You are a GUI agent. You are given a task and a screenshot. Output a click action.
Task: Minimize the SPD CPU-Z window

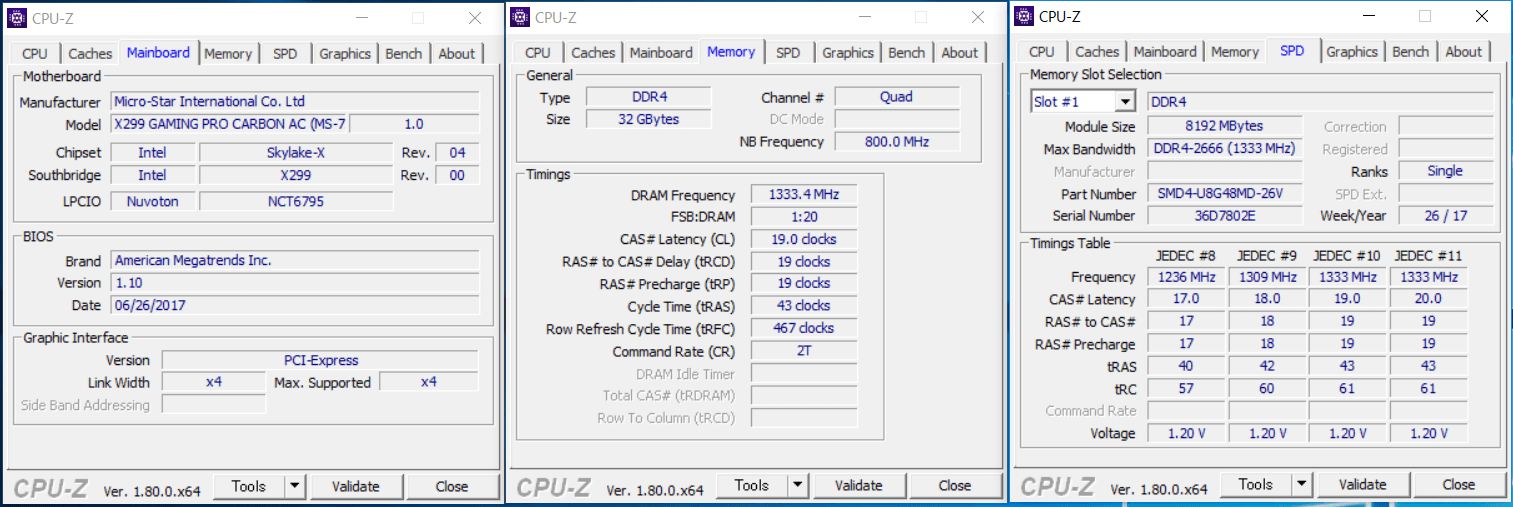pos(1368,16)
